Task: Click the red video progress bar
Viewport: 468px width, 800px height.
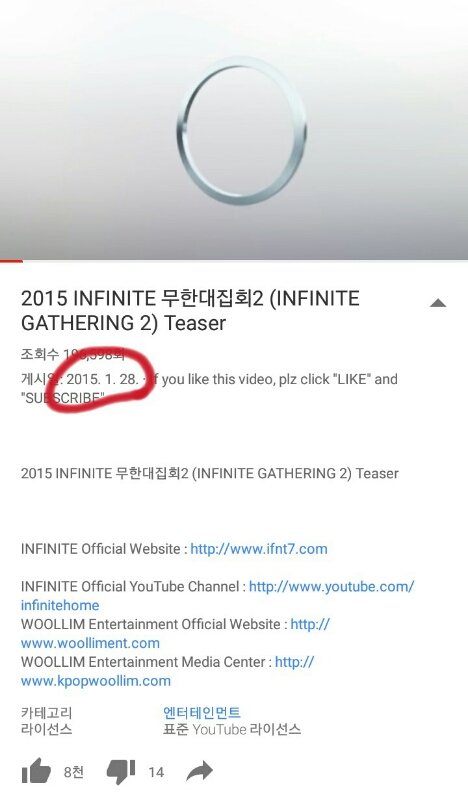Action: click(11, 261)
